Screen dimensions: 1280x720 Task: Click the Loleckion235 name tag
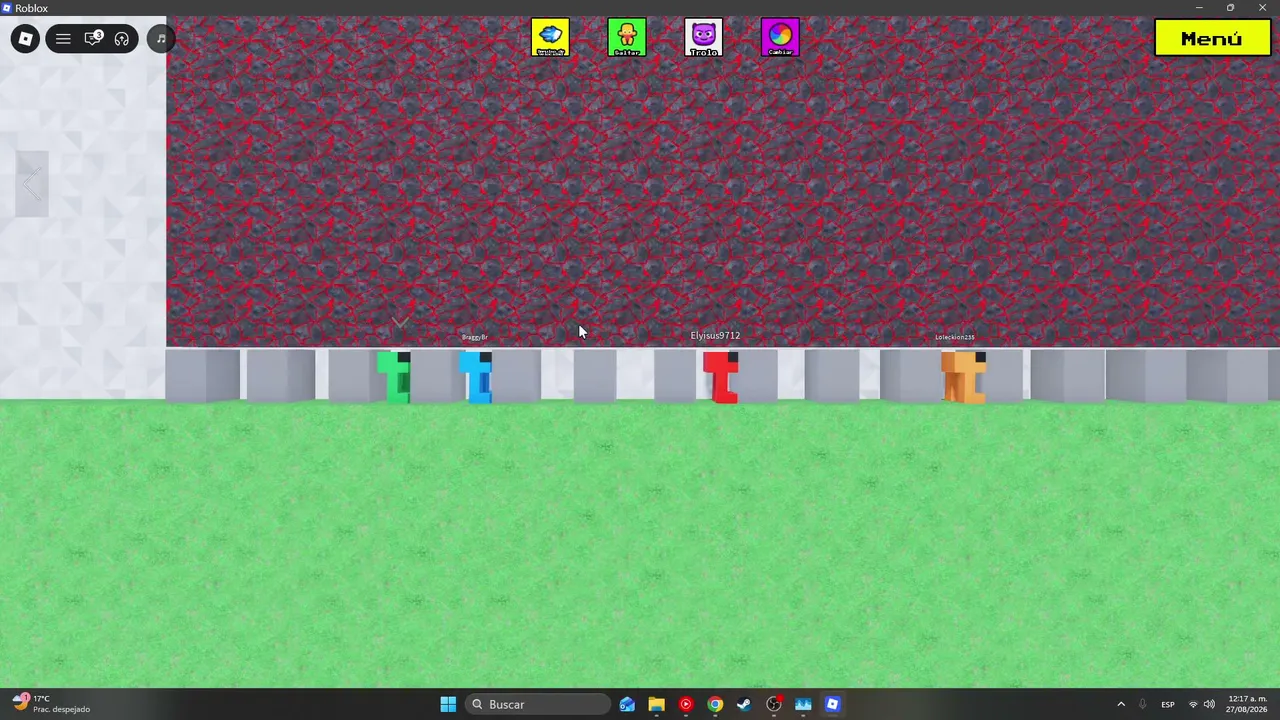[x=955, y=337]
